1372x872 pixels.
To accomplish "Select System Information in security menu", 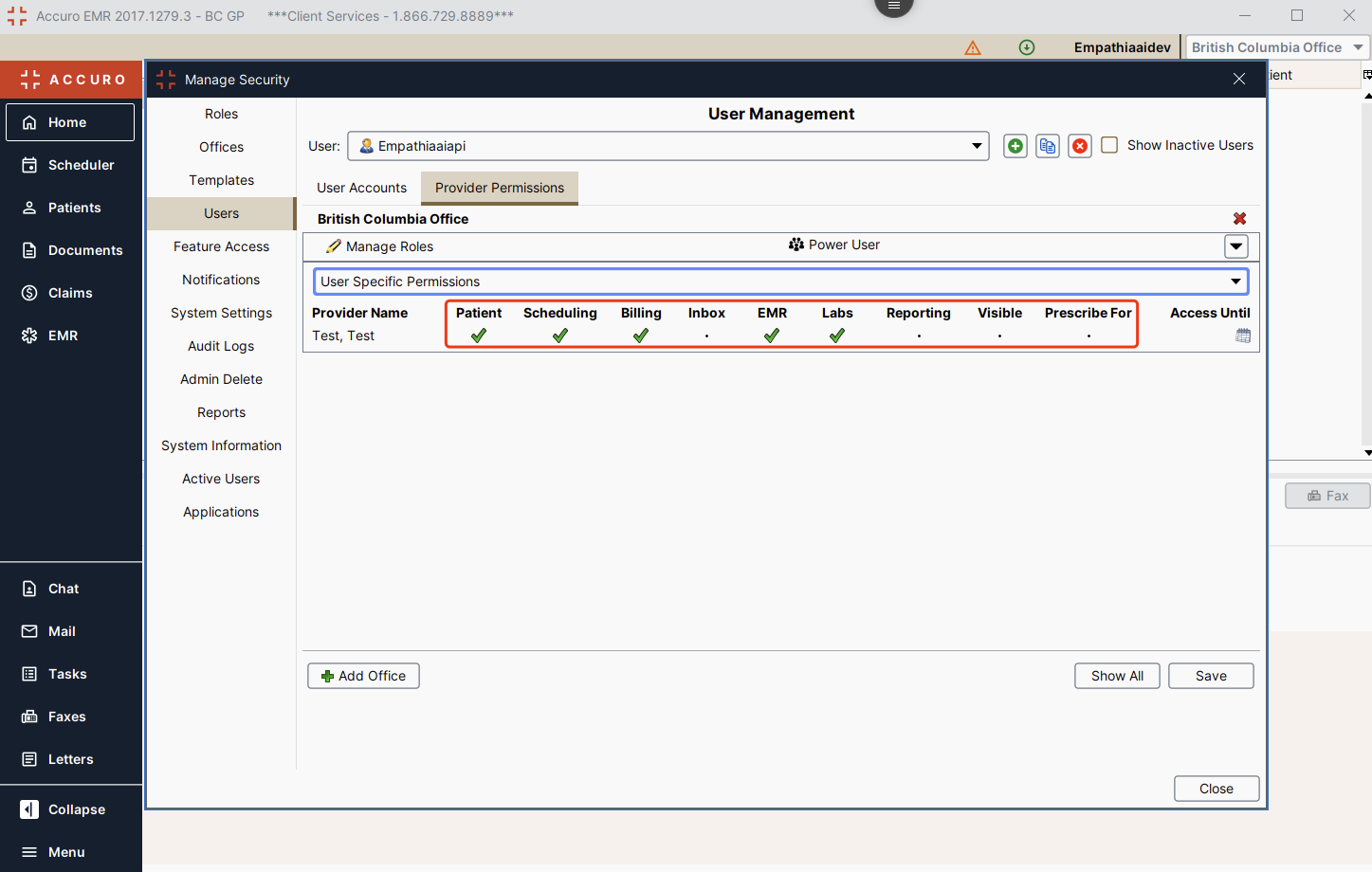I will pos(221,445).
